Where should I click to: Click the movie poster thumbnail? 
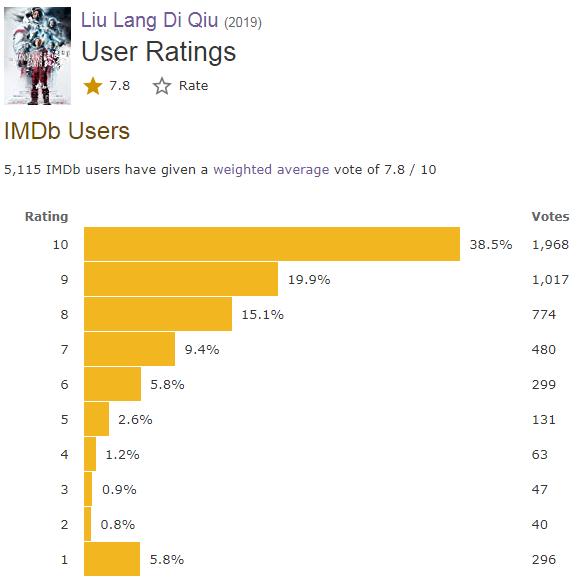(x=37, y=56)
